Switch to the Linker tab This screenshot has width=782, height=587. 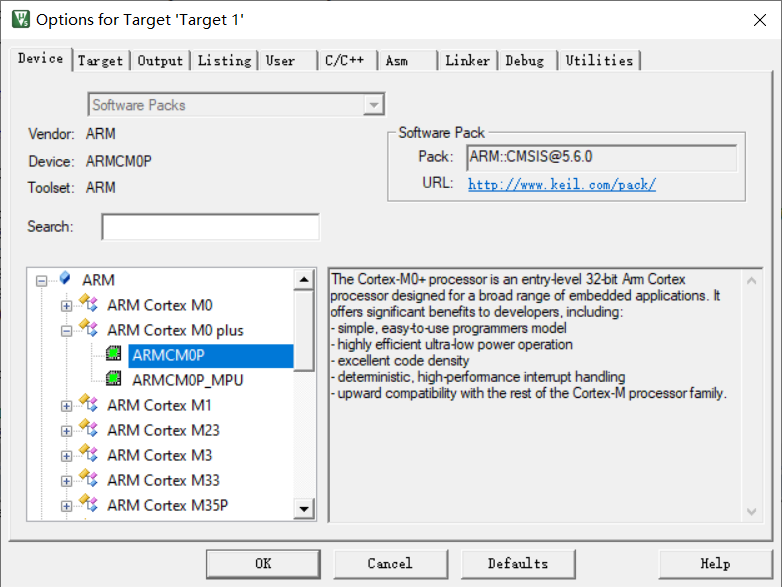[x=467, y=61]
